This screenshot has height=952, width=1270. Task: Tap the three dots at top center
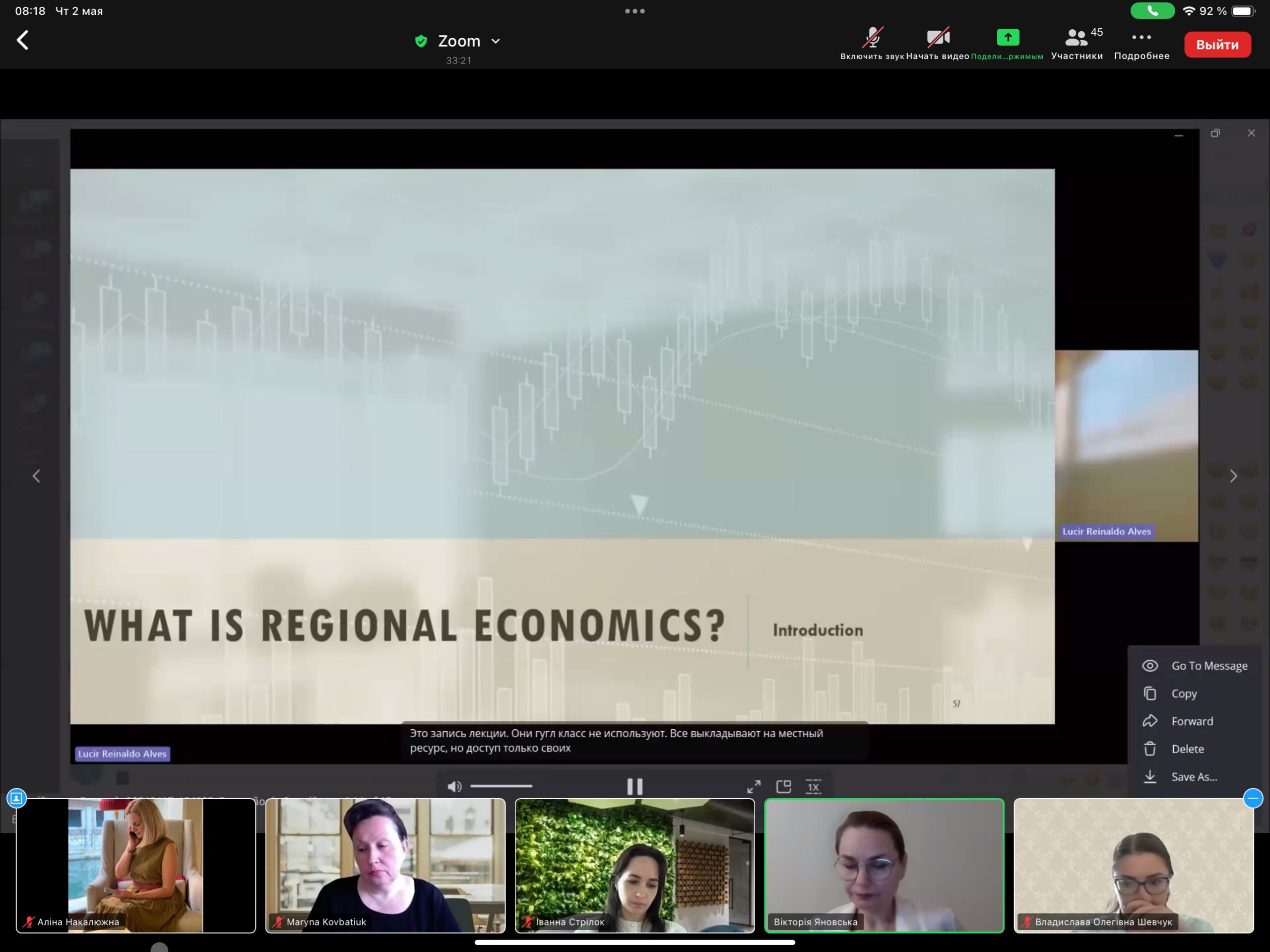[635, 11]
